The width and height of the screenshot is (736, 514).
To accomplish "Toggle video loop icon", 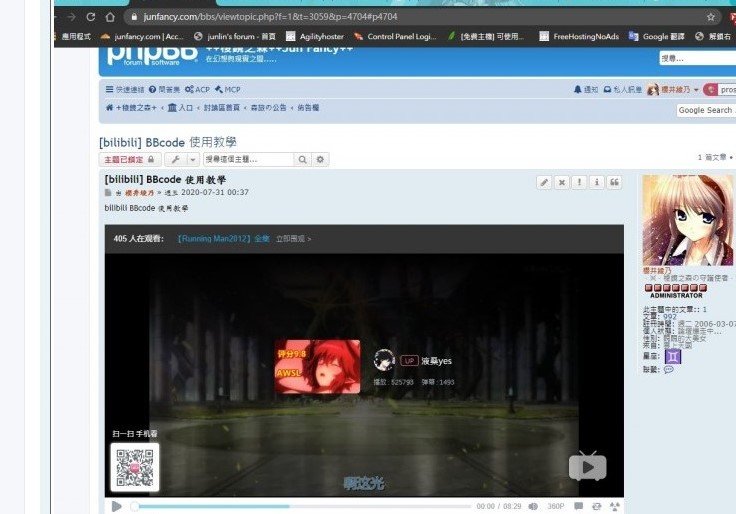I will [x=597, y=506].
